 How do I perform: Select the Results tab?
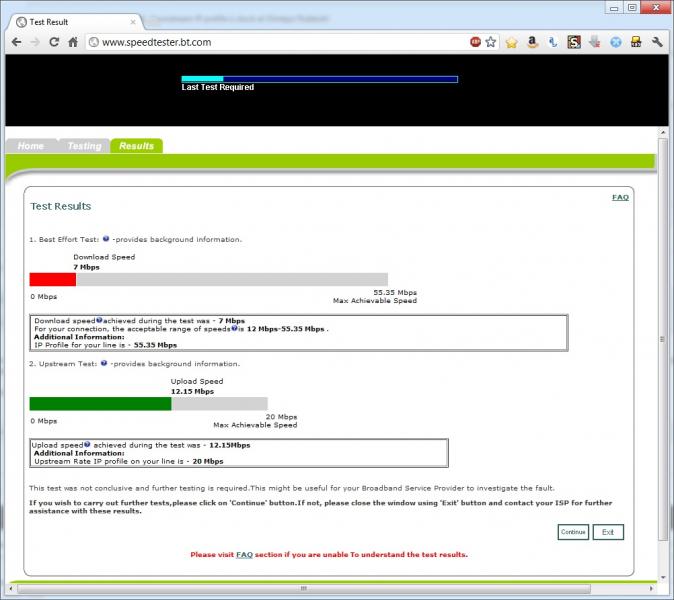coord(137,146)
